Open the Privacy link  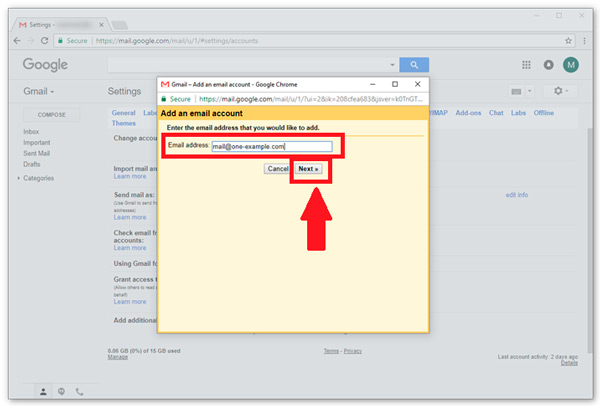click(x=352, y=351)
